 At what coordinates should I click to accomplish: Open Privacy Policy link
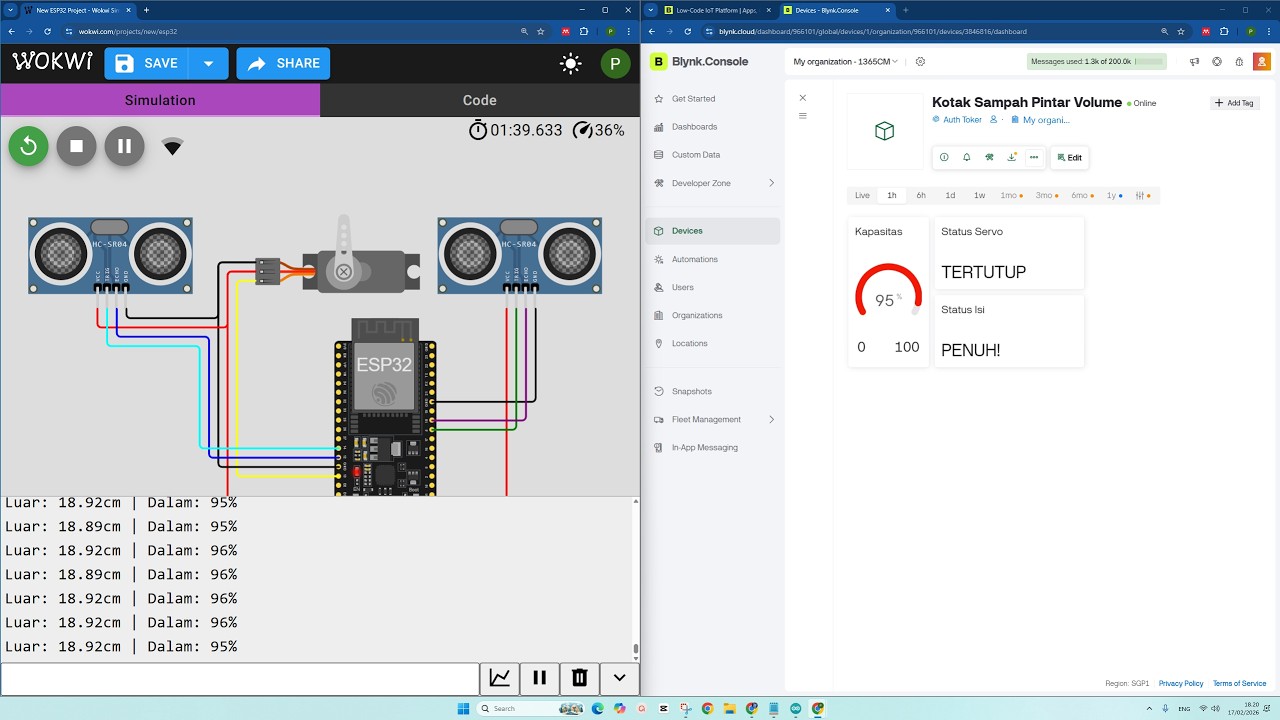1181,684
